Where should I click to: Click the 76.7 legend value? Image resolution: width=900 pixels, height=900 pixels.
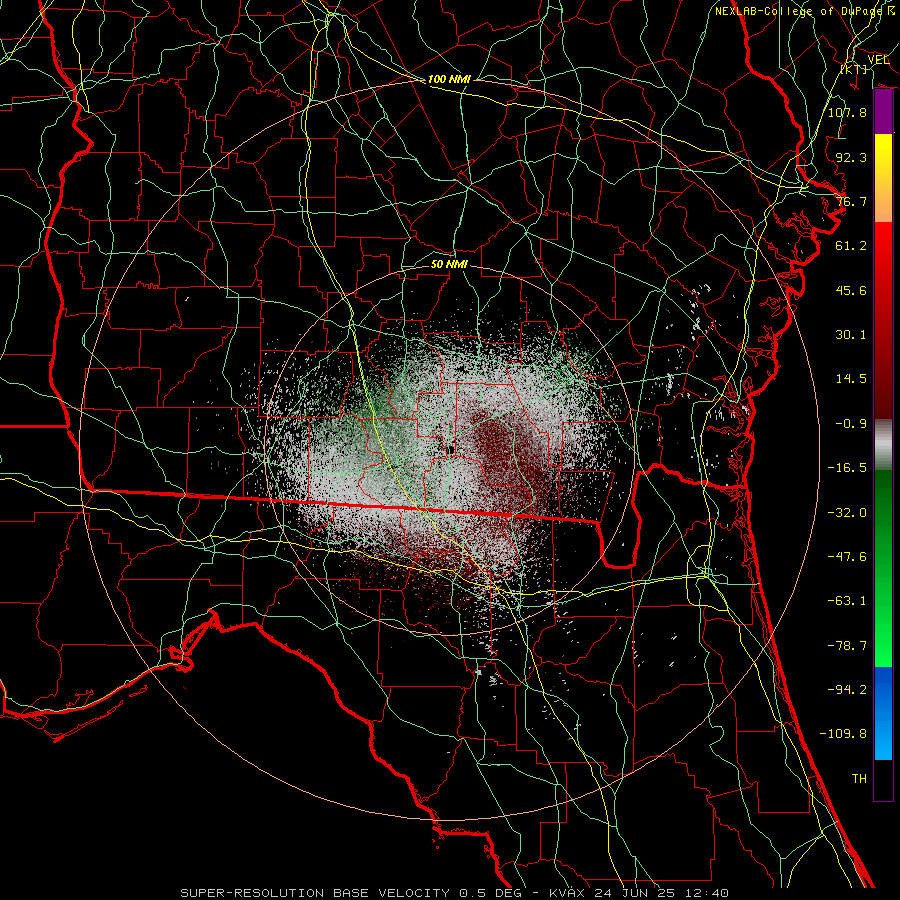point(851,201)
